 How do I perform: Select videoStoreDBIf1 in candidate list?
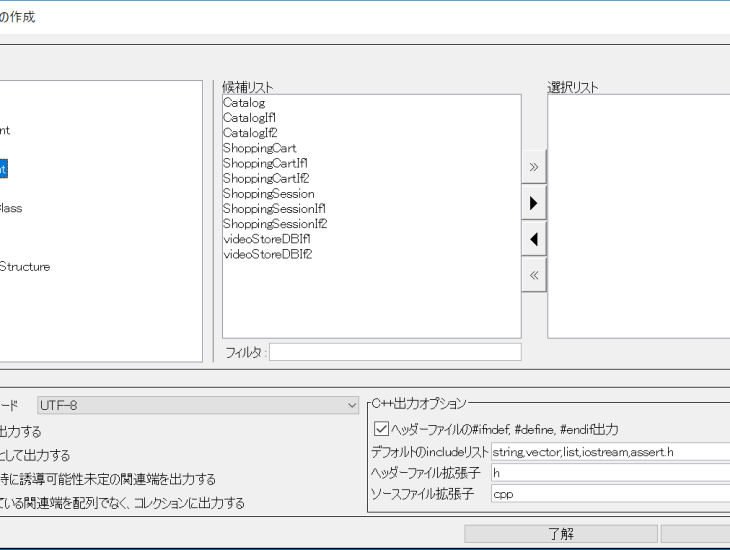267,239
